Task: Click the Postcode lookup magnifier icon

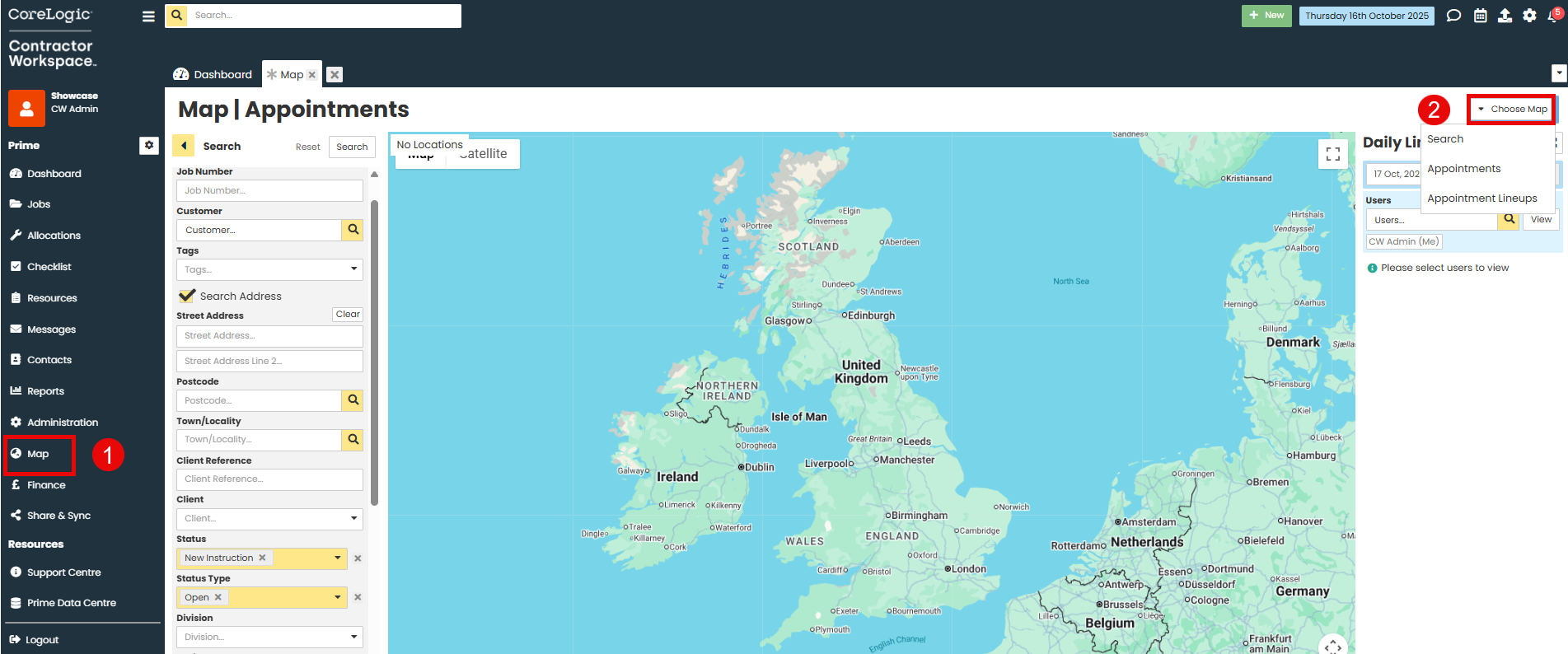Action: tap(353, 400)
